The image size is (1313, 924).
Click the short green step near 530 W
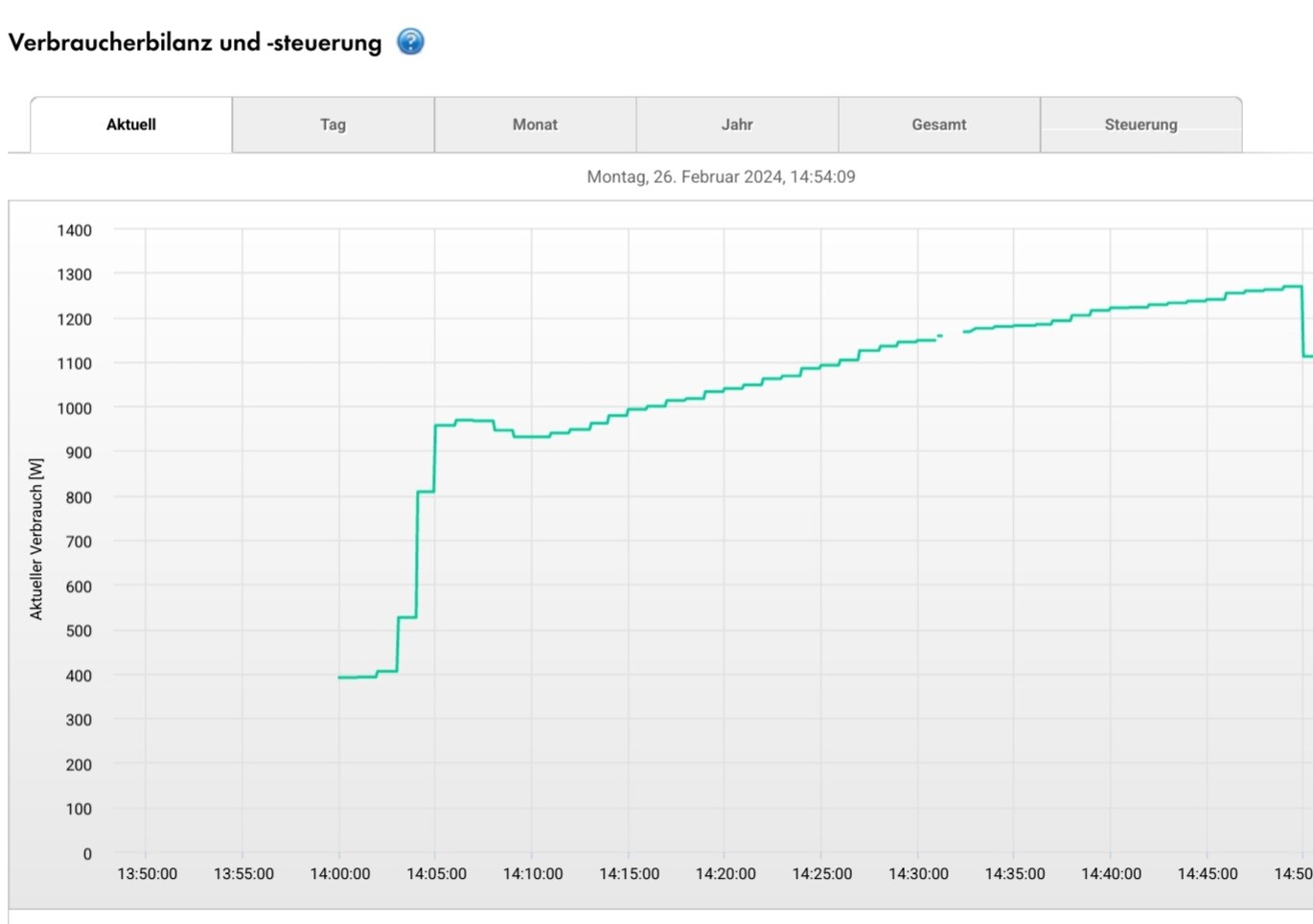tap(407, 617)
